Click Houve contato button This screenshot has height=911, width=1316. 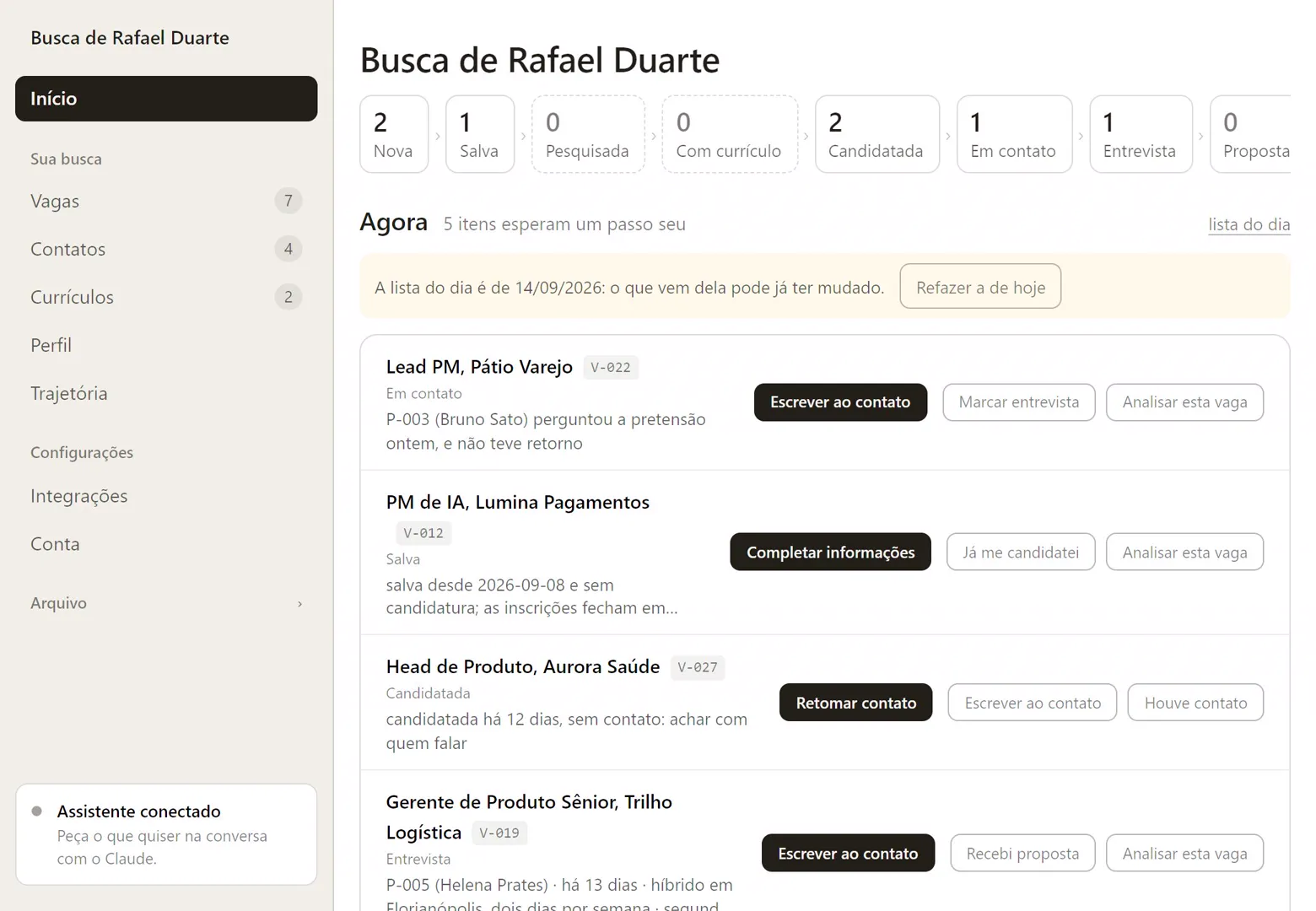[1195, 703]
